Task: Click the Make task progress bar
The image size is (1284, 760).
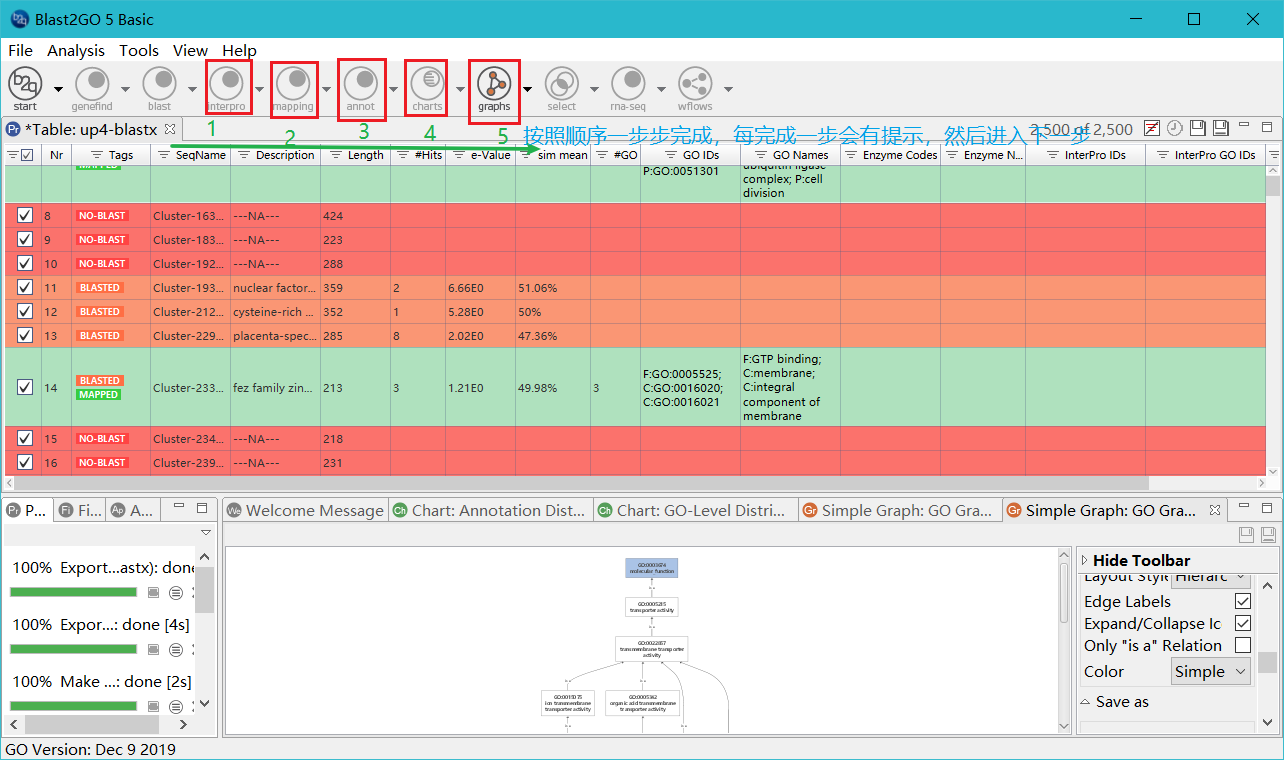Action: pyautogui.click(x=73, y=706)
